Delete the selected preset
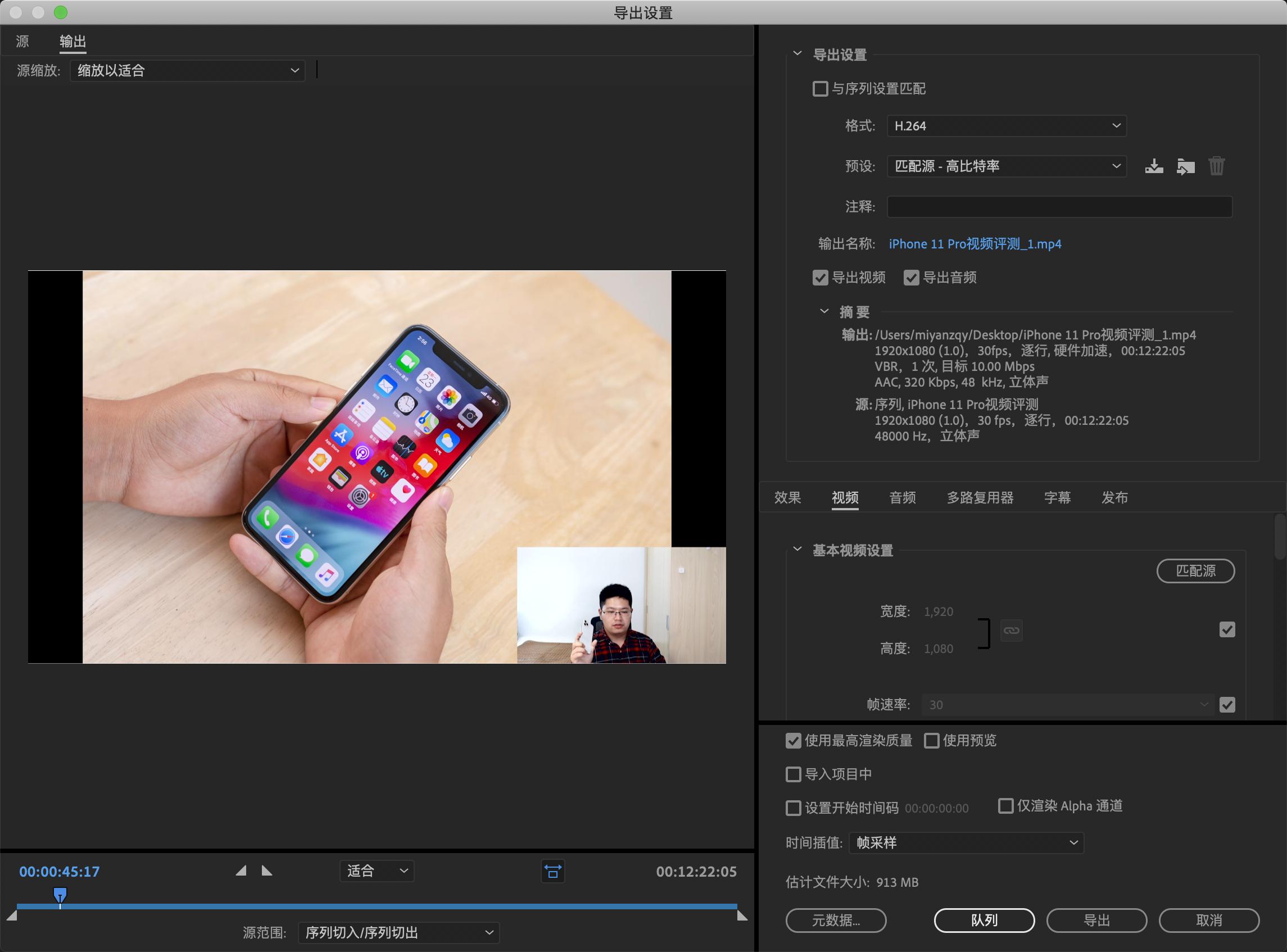This screenshot has width=1287, height=952. pos(1217,166)
